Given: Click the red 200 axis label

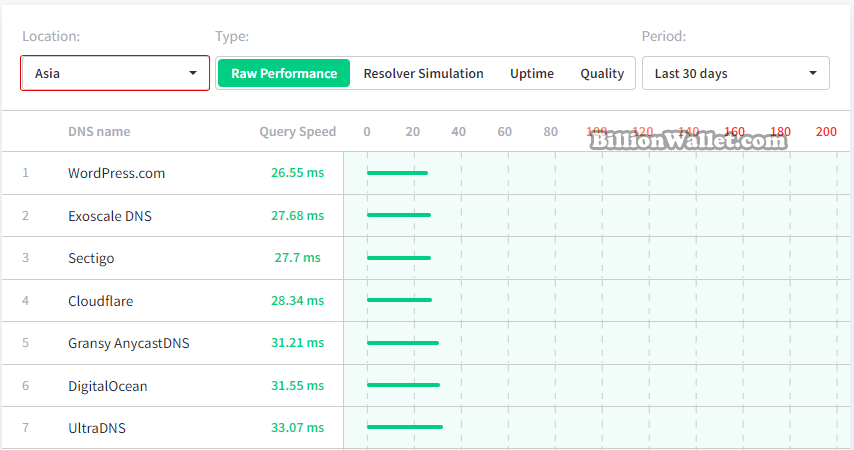Looking at the screenshot, I should 826,131.
